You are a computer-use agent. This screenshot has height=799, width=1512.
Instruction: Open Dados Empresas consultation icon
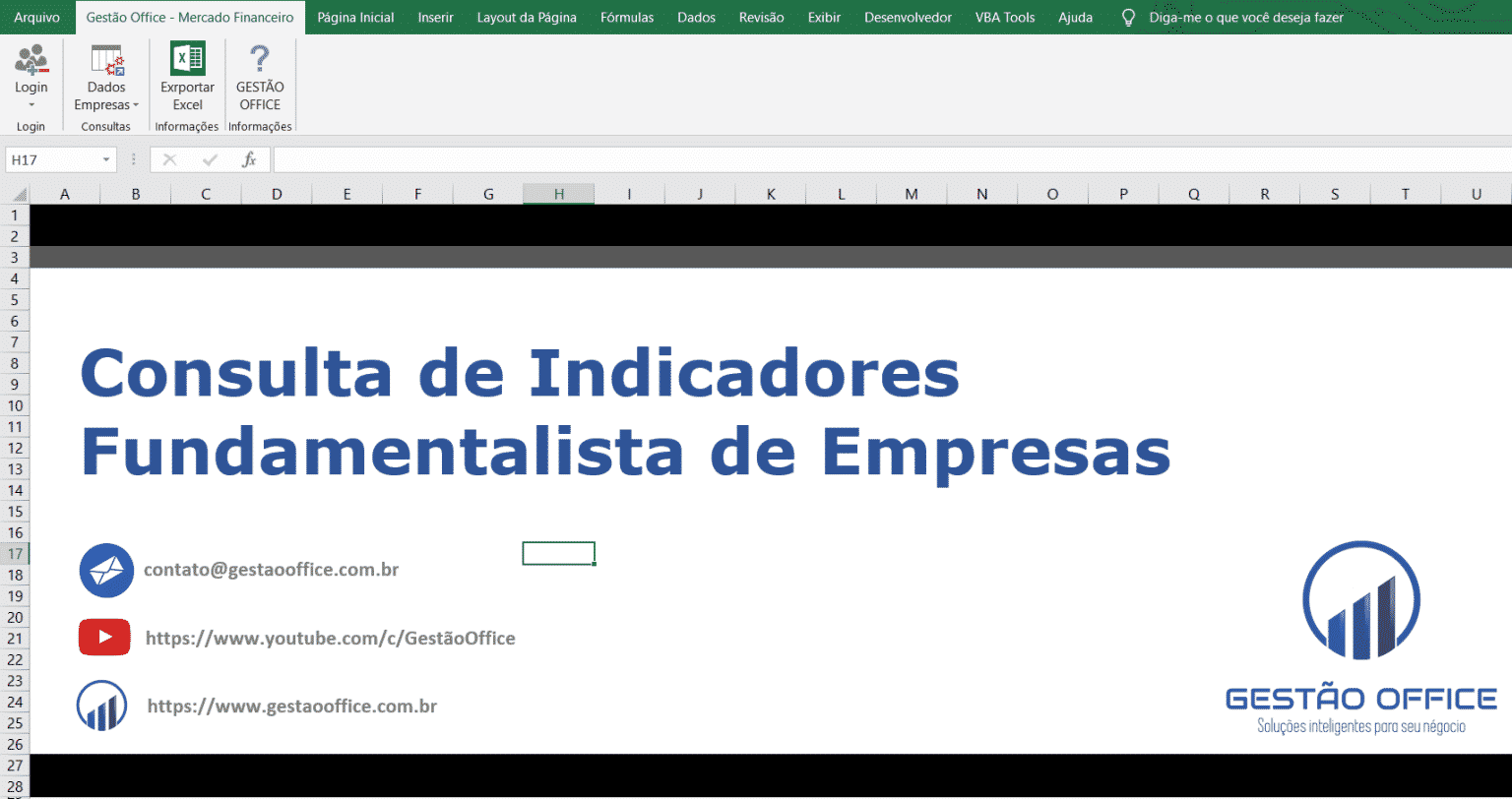pos(106,61)
